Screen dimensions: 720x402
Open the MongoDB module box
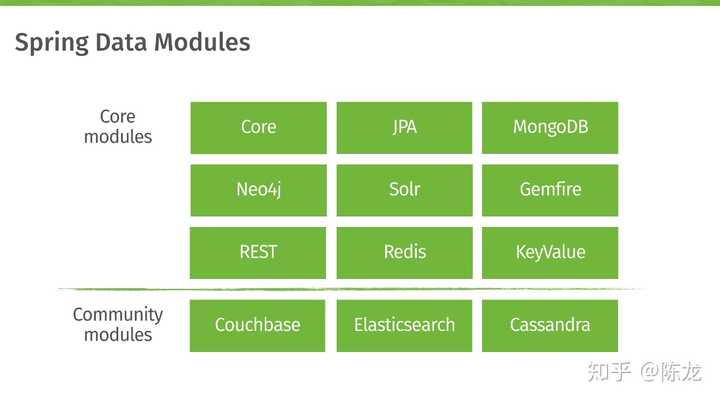pos(550,127)
